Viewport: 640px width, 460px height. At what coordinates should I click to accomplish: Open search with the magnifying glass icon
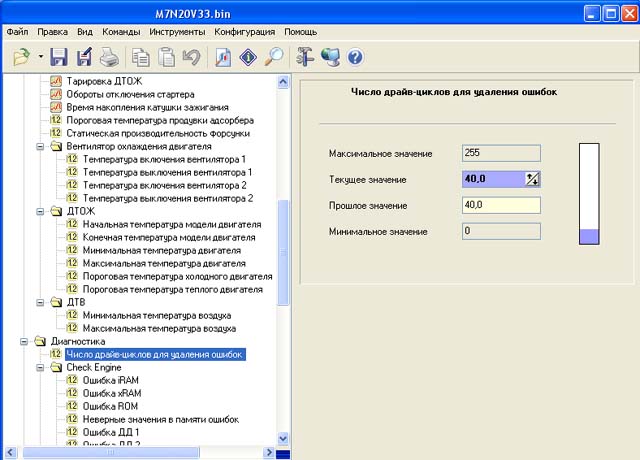pyautogui.click(x=274, y=57)
